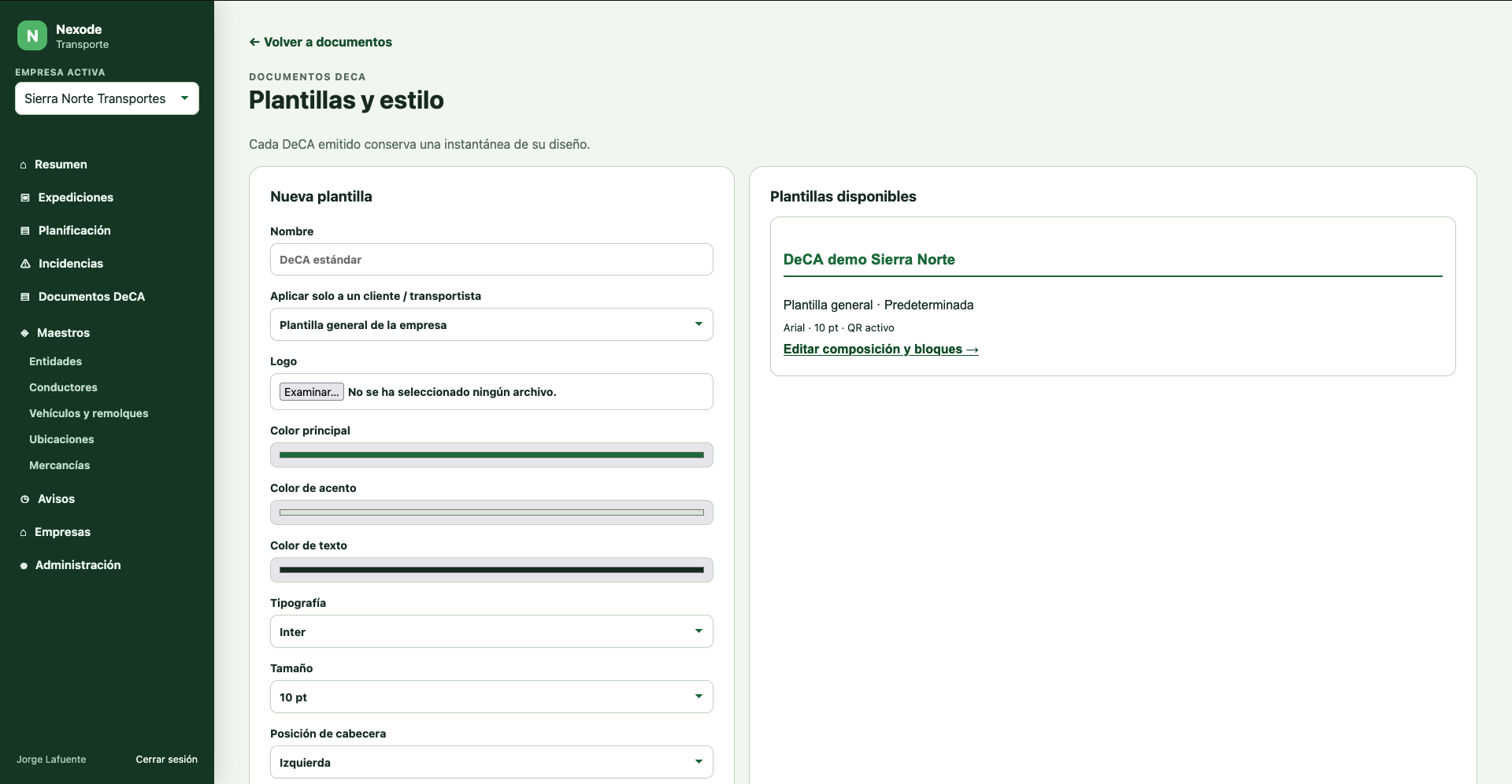This screenshot has width=1512, height=784.
Task: Open Avisos in the sidebar
Action: (x=56, y=499)
